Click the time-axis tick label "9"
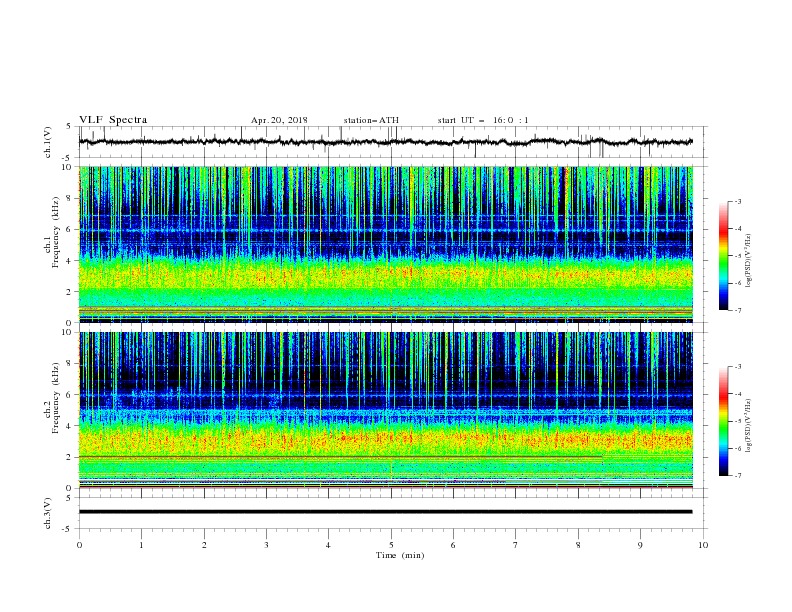 tap(640, 545)
